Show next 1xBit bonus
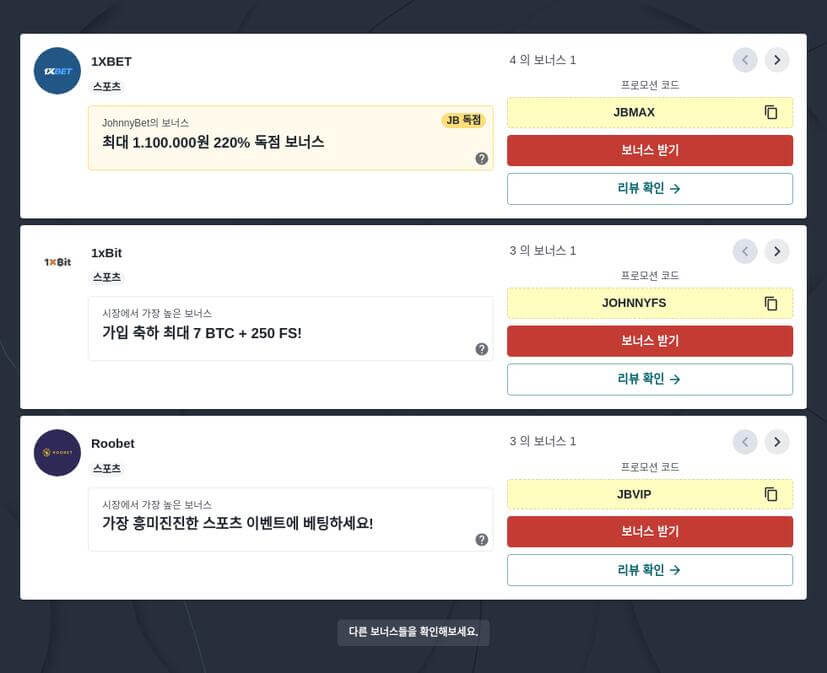Viewport: 827px width, 673px height. coord(777,251)
